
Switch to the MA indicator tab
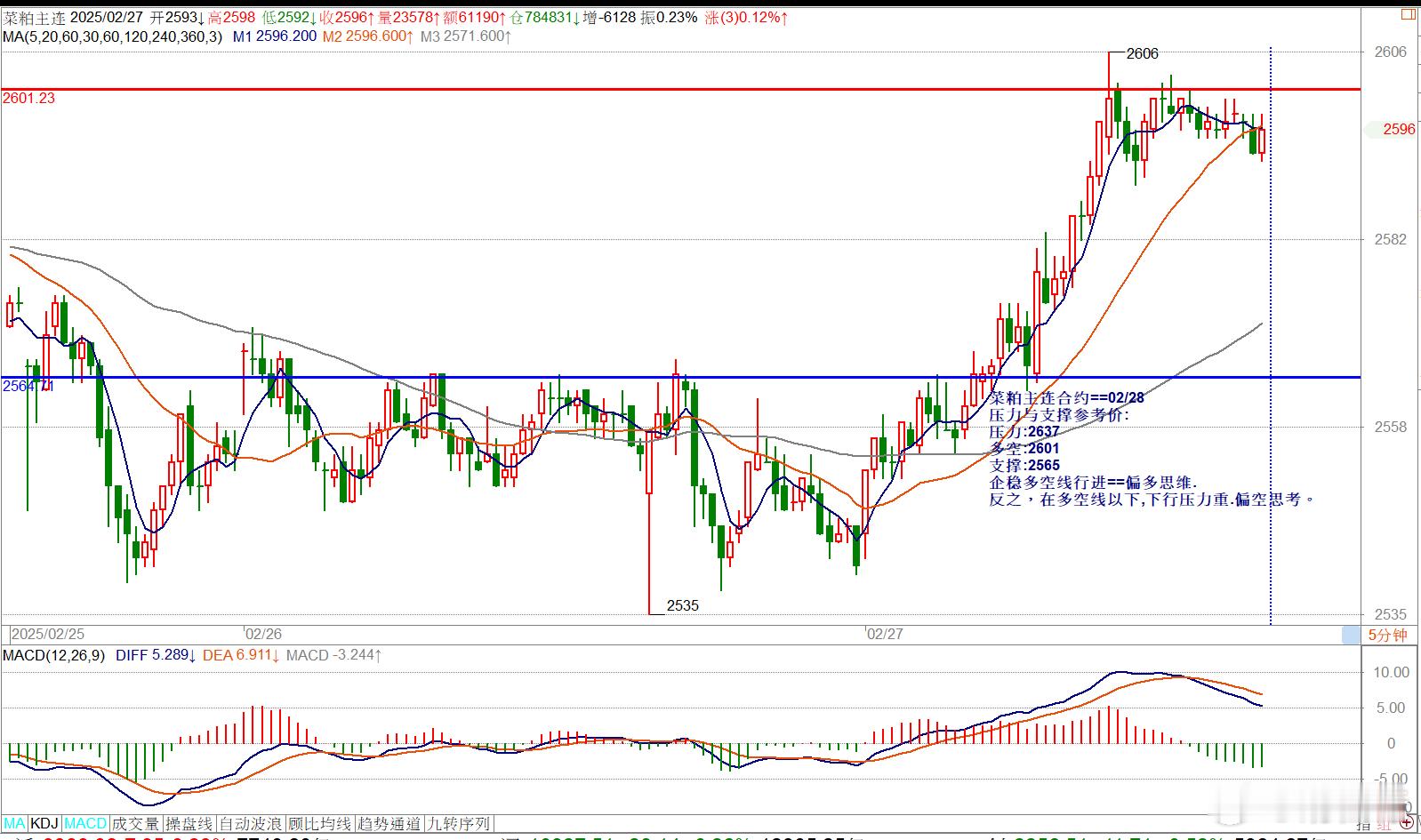pos(15,824)
